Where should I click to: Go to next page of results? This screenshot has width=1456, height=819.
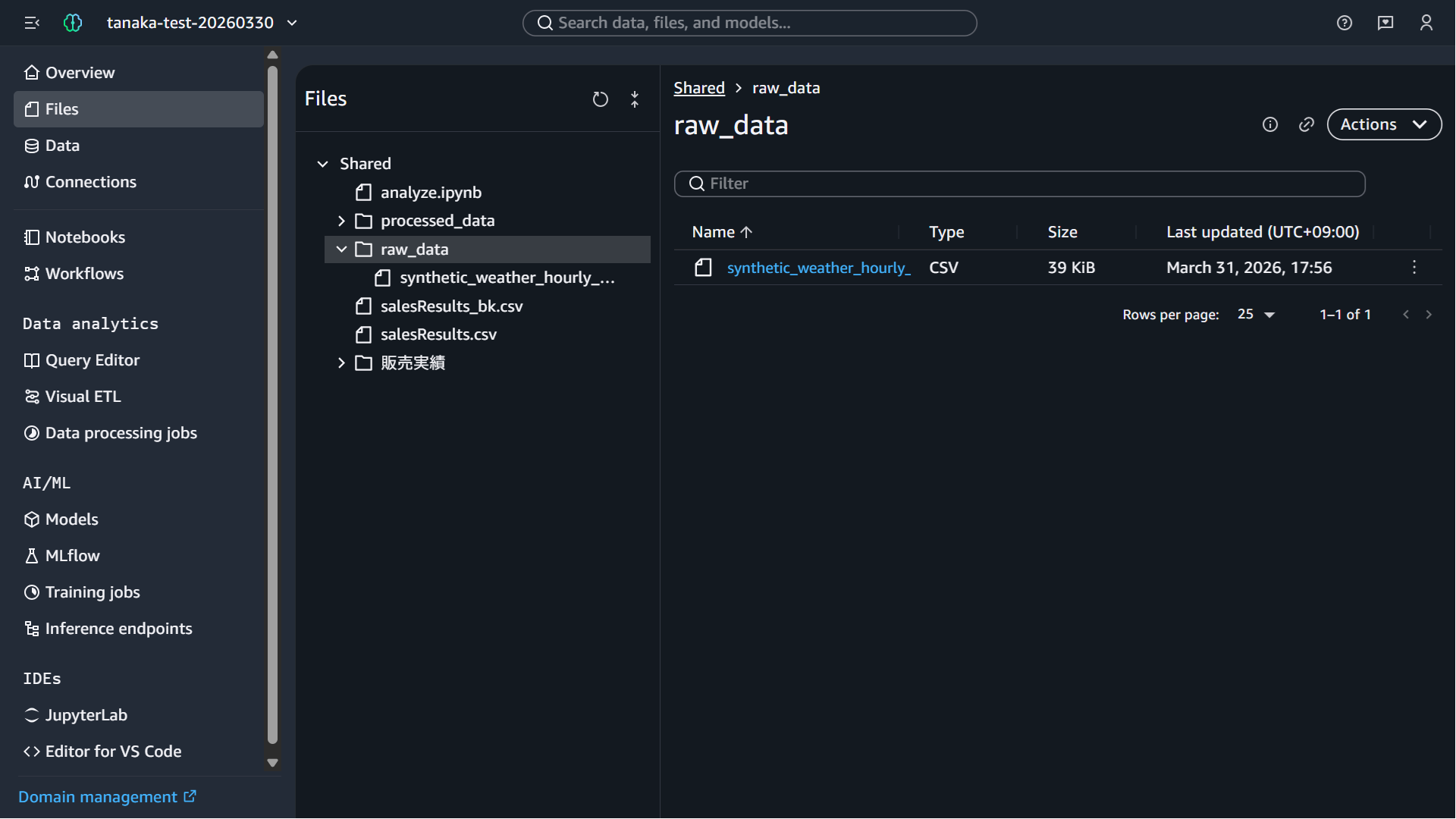[1429, 315]
